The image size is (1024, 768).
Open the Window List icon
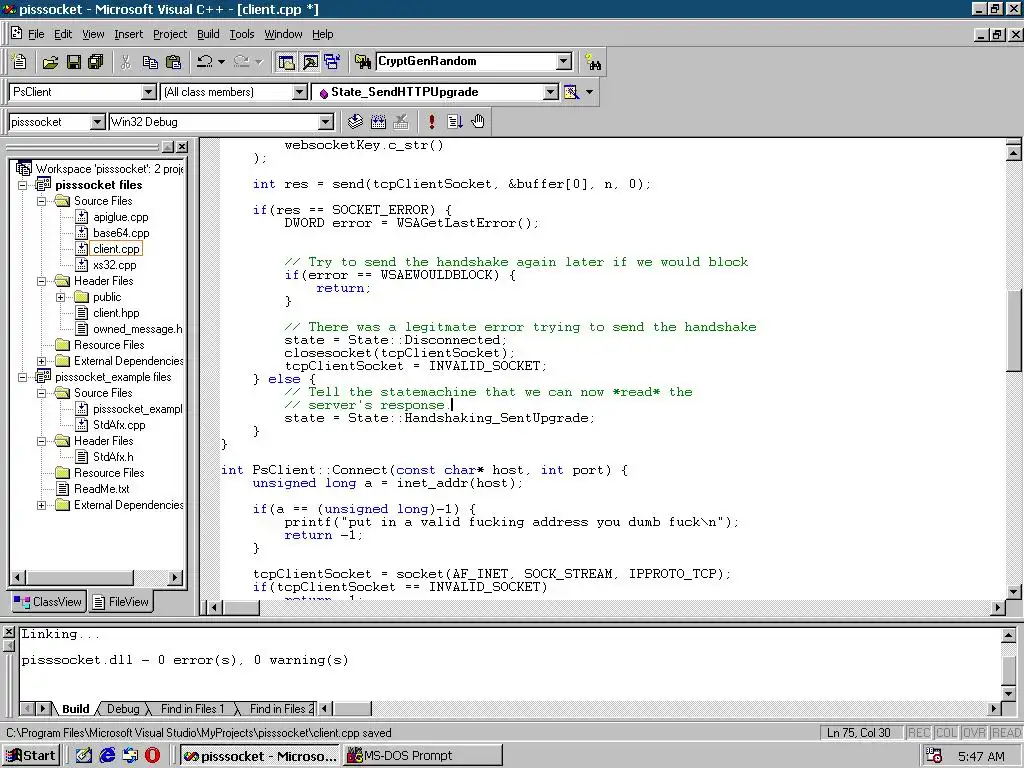332,62
